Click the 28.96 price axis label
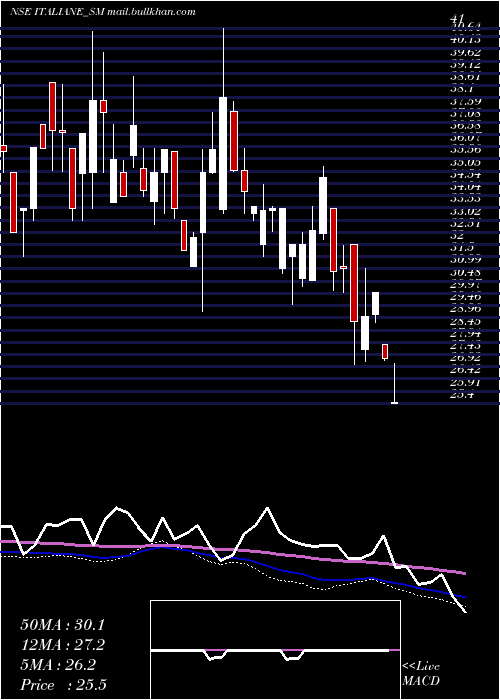The width and height of the screenshot is (500, 700). [x=466, y=309]
